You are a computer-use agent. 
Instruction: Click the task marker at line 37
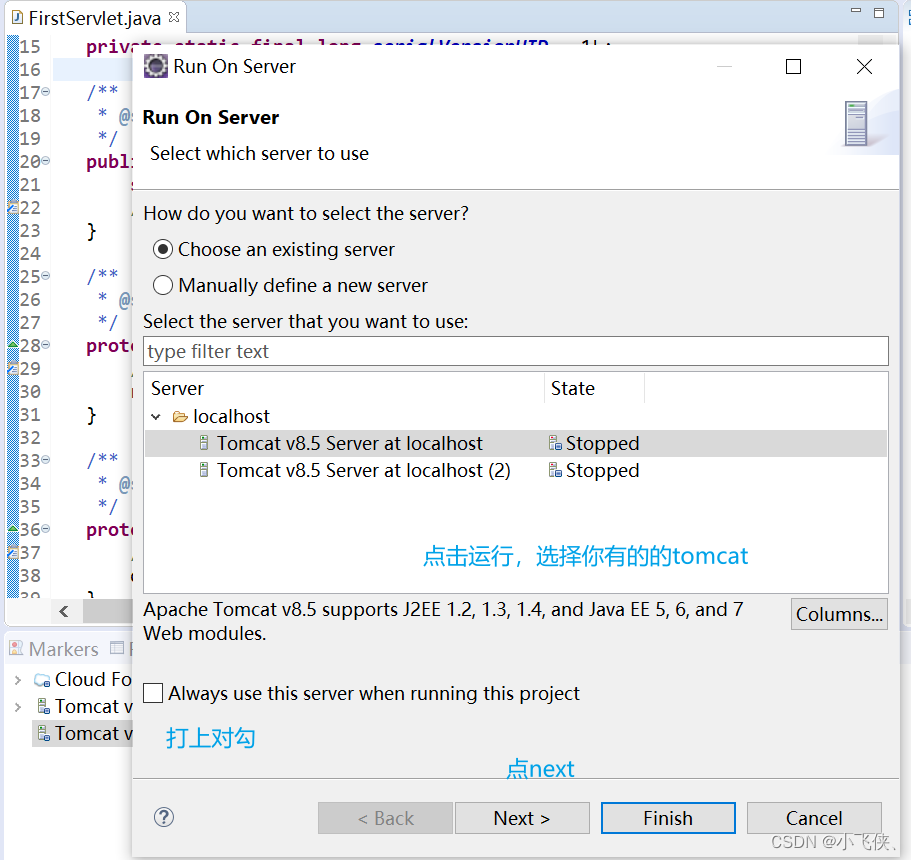click(x=13, y=551)
